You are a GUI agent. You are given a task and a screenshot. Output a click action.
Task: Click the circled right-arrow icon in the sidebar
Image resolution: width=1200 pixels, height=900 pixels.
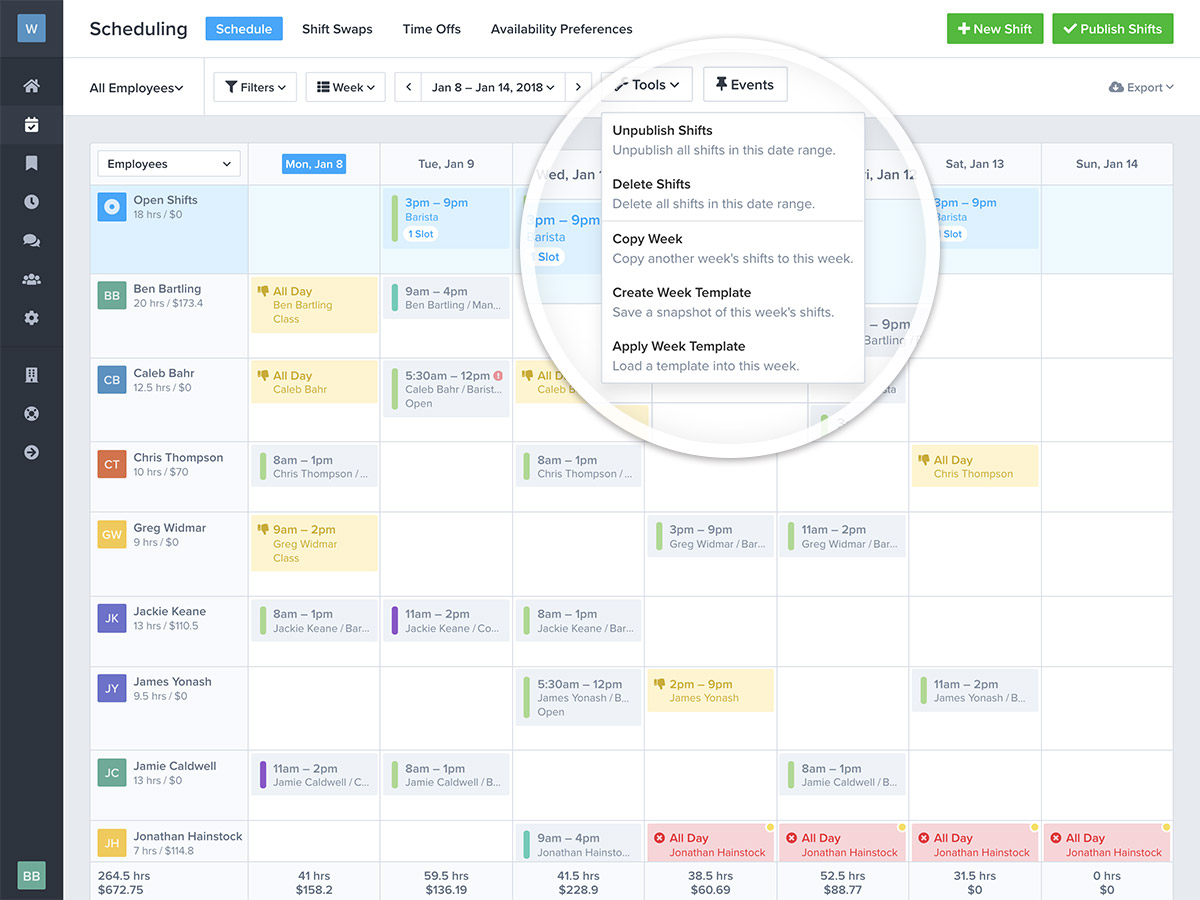pyautogui.click(x=31, y=452)
